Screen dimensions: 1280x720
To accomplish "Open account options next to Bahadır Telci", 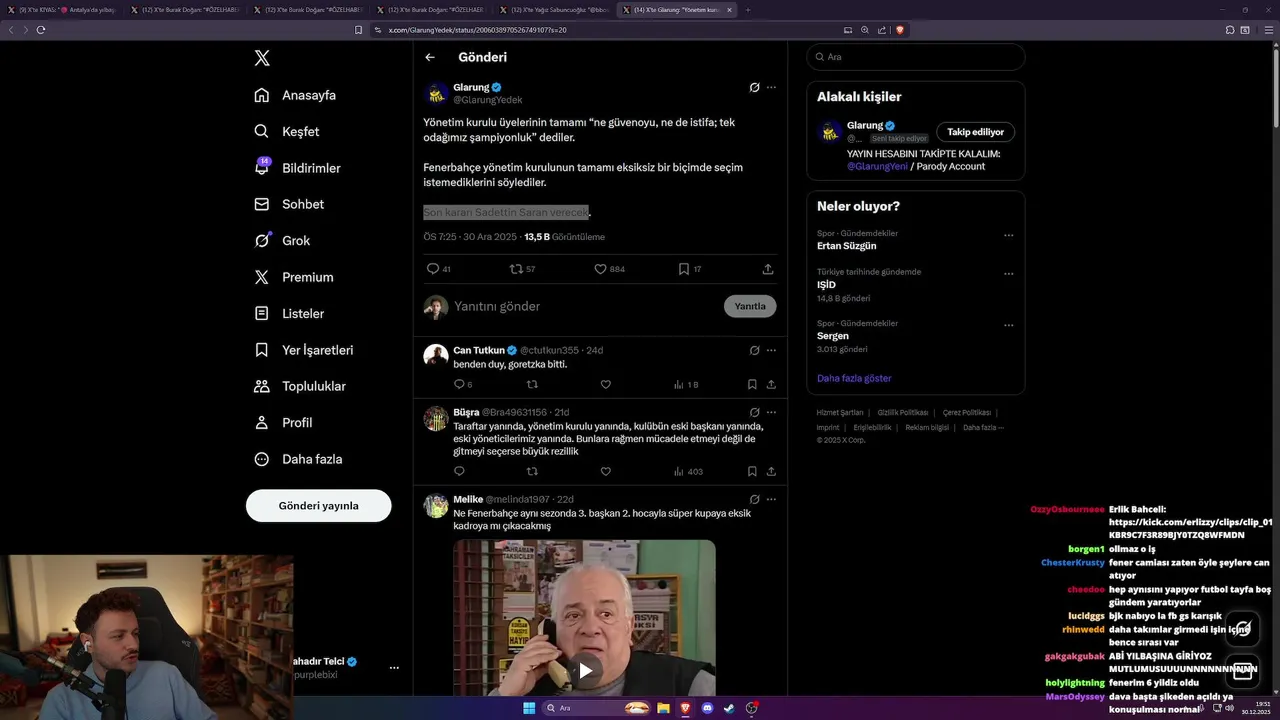I will pos(394,668).
